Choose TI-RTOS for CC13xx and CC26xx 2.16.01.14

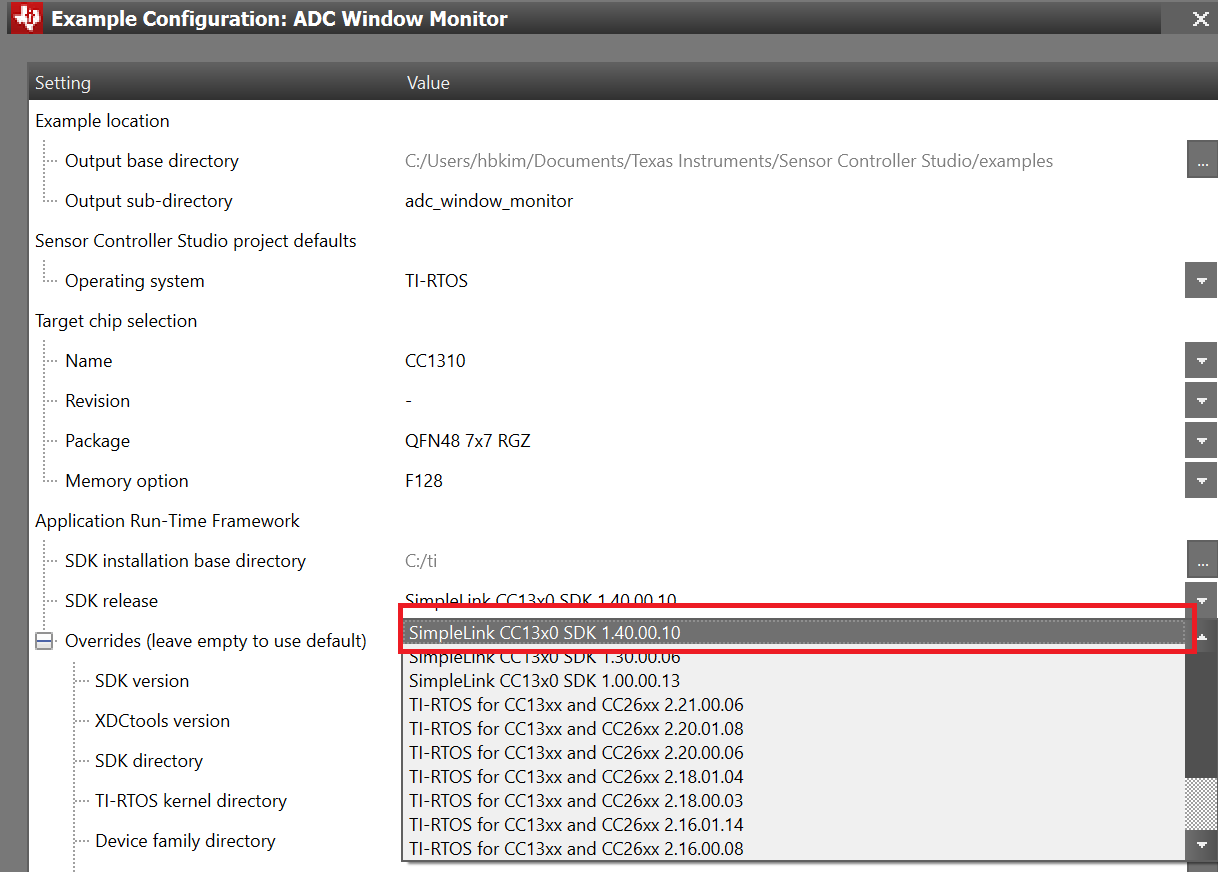[795, 825]
